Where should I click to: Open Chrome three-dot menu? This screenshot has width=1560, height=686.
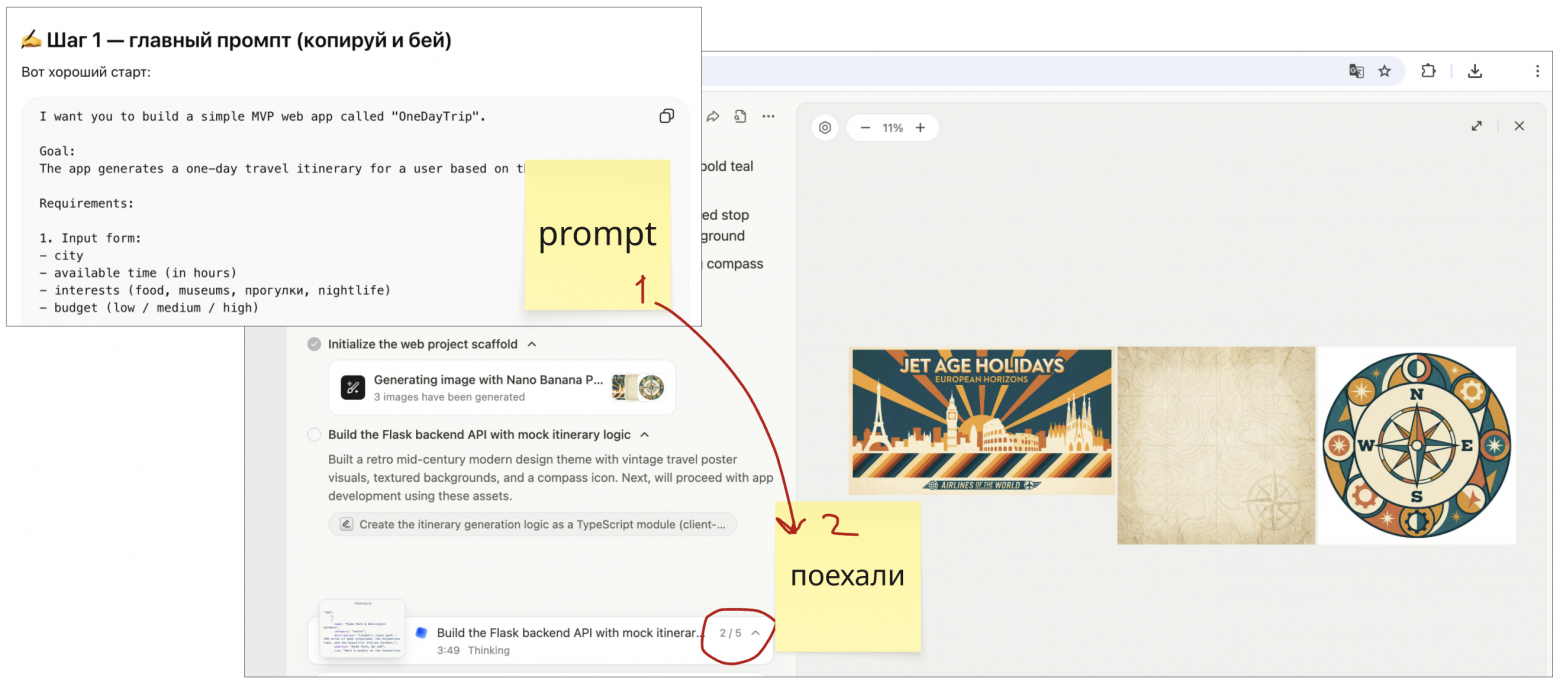(x=1537, y=71)
